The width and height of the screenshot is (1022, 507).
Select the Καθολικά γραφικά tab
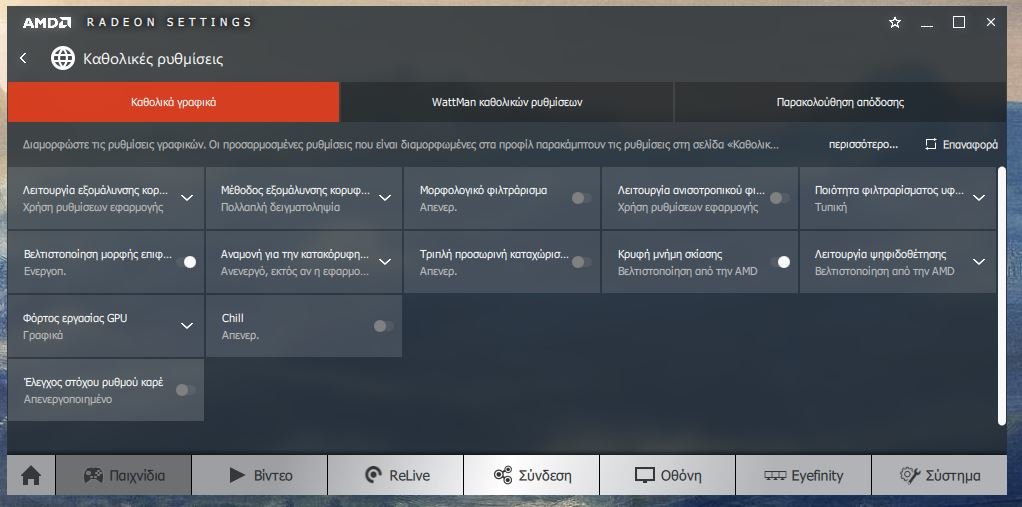coord(173,102)
